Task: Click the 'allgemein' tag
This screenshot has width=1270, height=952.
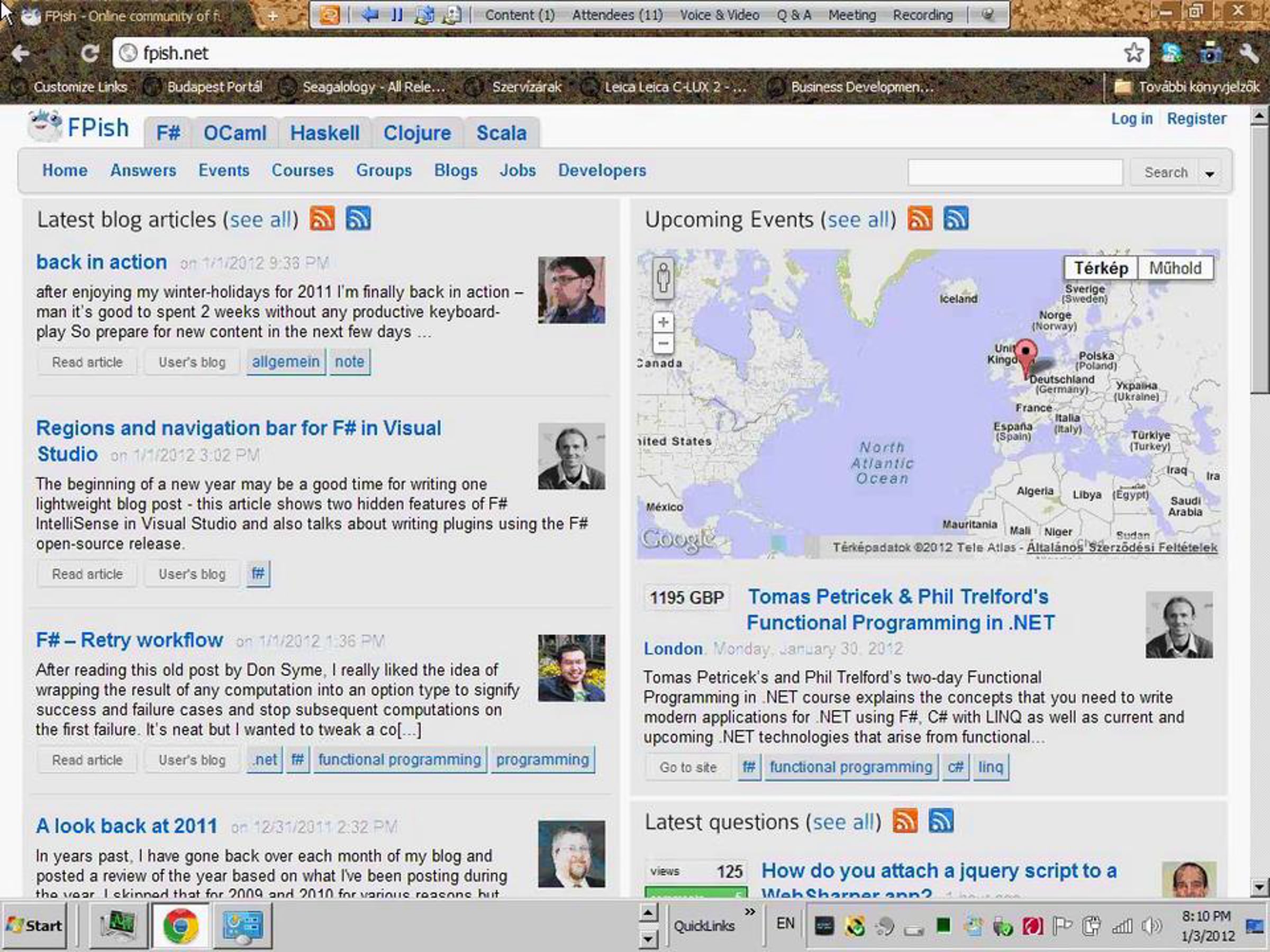Action: [x=285, y=362]
